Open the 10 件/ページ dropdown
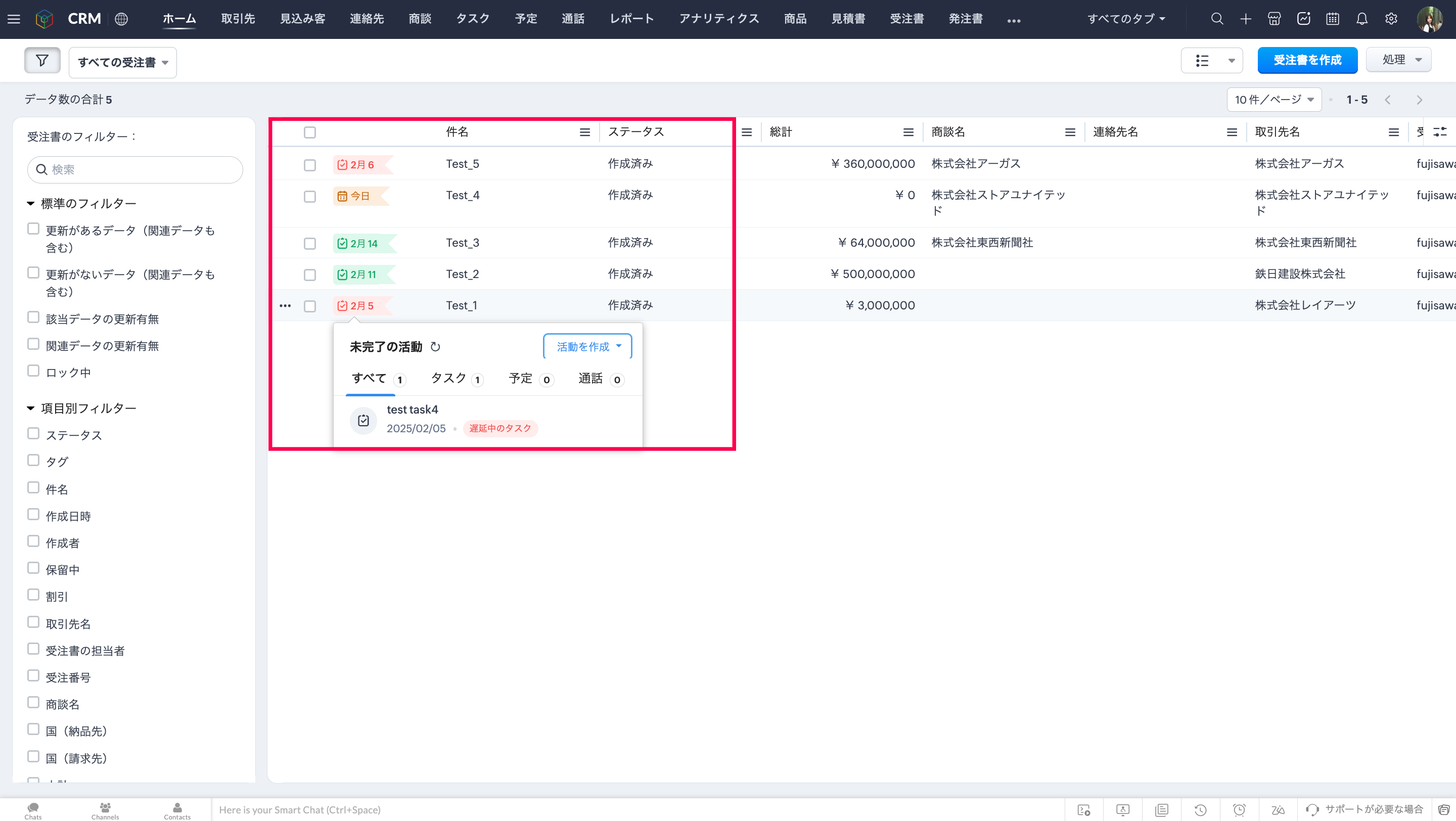1456x821 pixels. pyautogui.click(x=1273, y=100)
